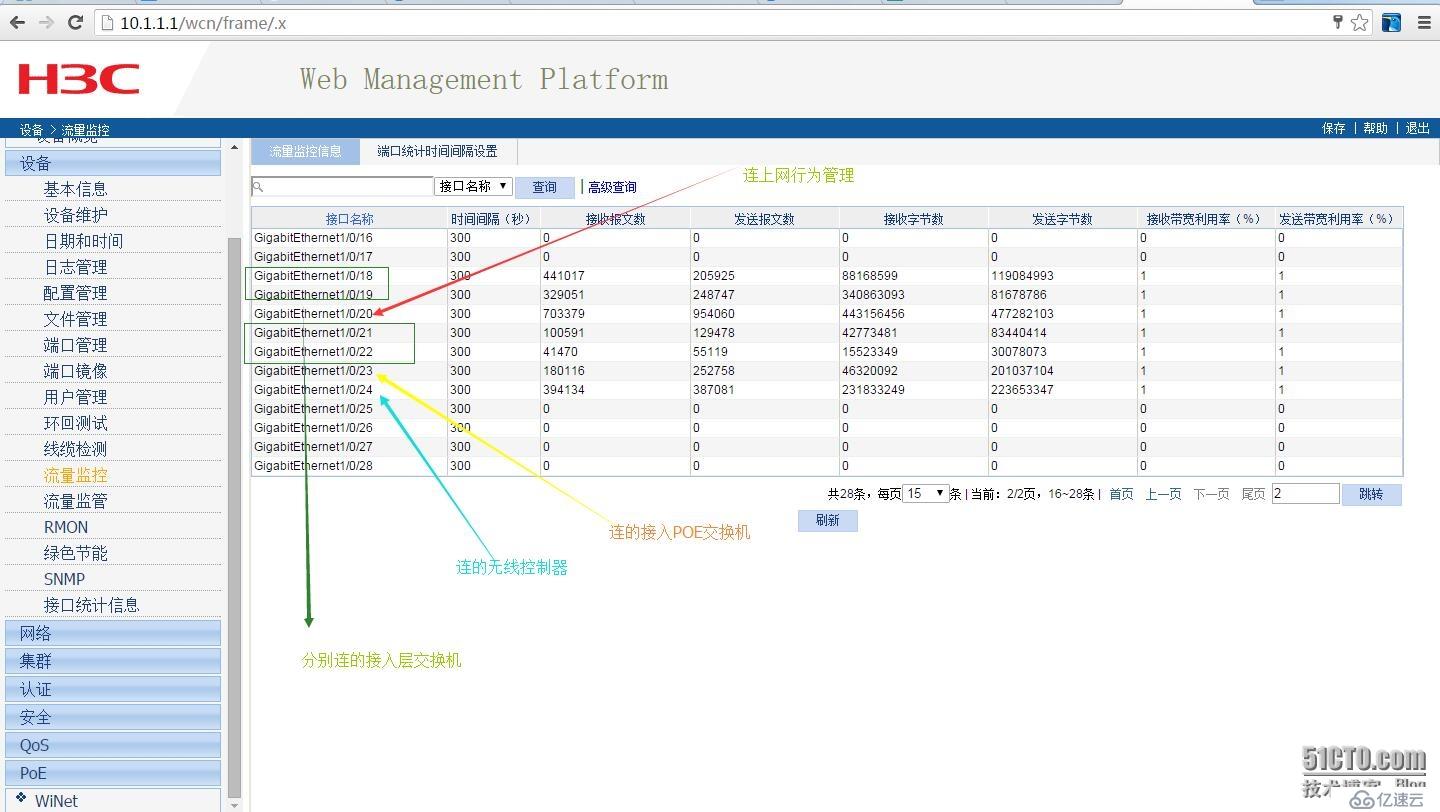Bookmark page with star icon
Viewport: 1440px width, 812px height.
point(1360,22)
